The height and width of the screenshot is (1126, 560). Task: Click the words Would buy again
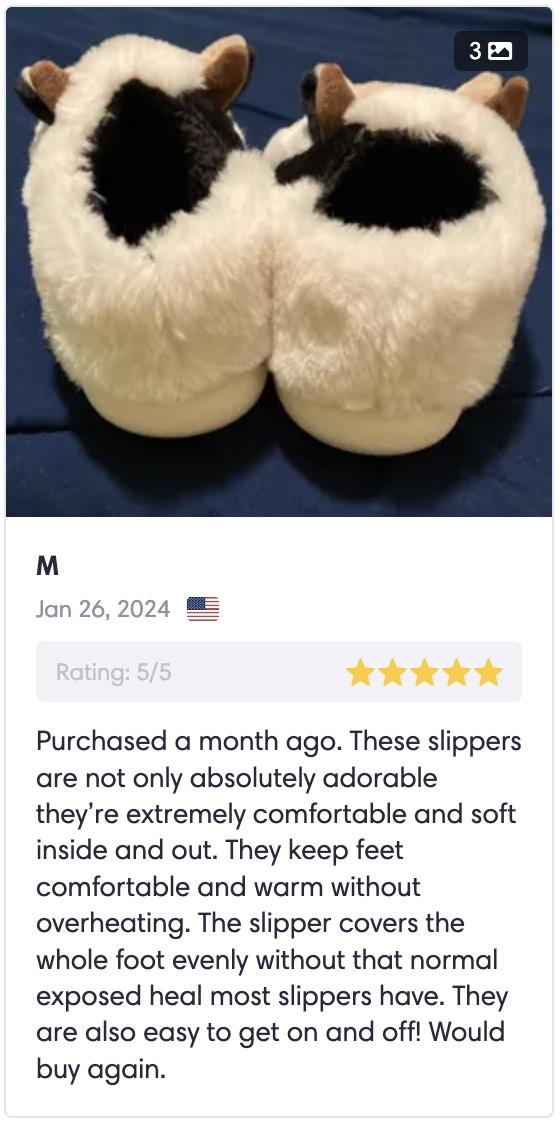pos(271,1051)
